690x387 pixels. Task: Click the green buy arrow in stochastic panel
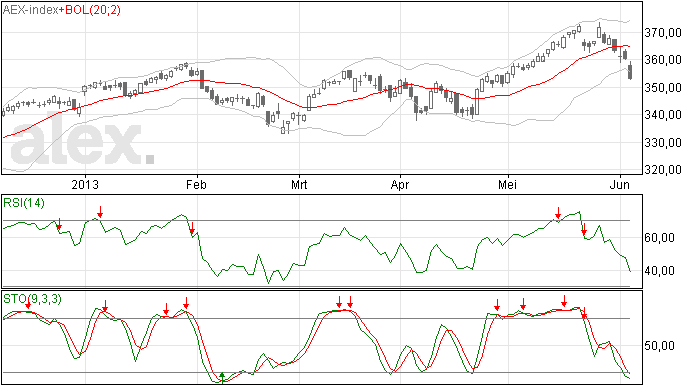click(x=222, y=378)
